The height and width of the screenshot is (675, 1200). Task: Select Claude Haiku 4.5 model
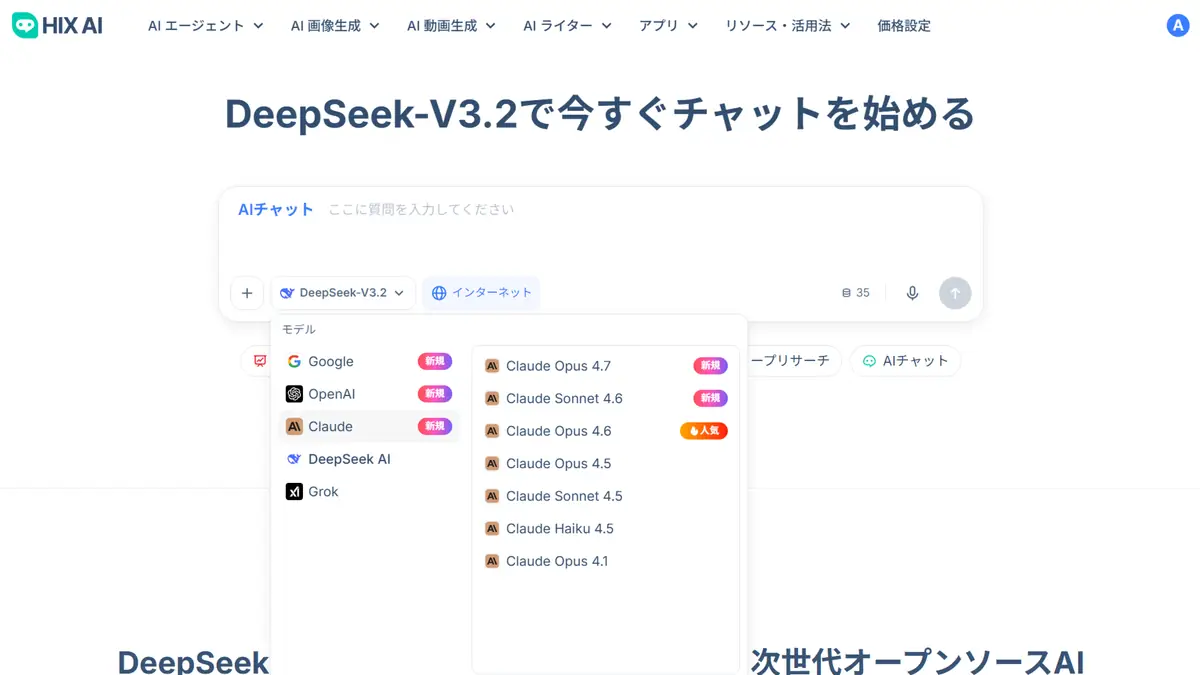(x=605, y=528)
